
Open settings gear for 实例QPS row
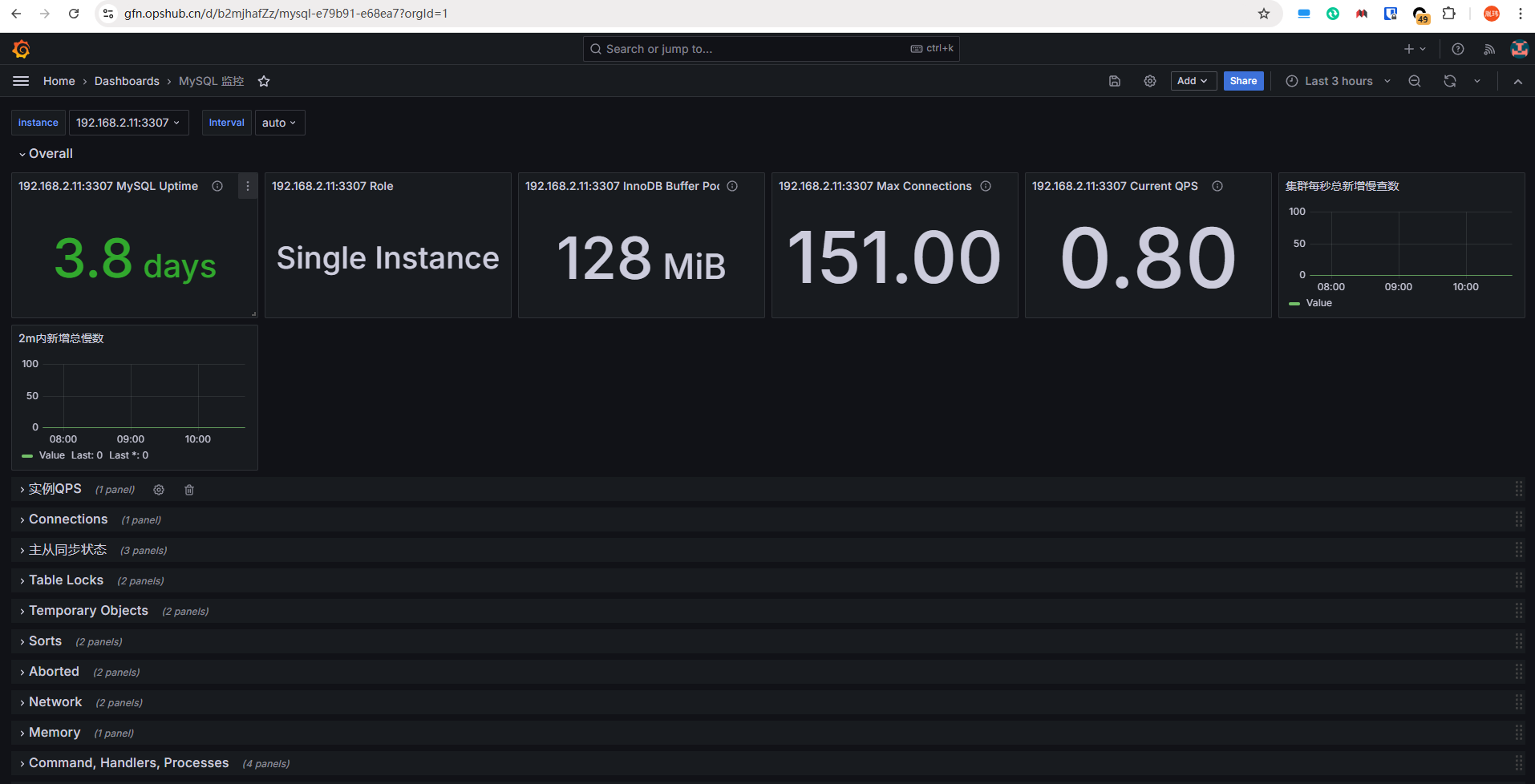159,490
